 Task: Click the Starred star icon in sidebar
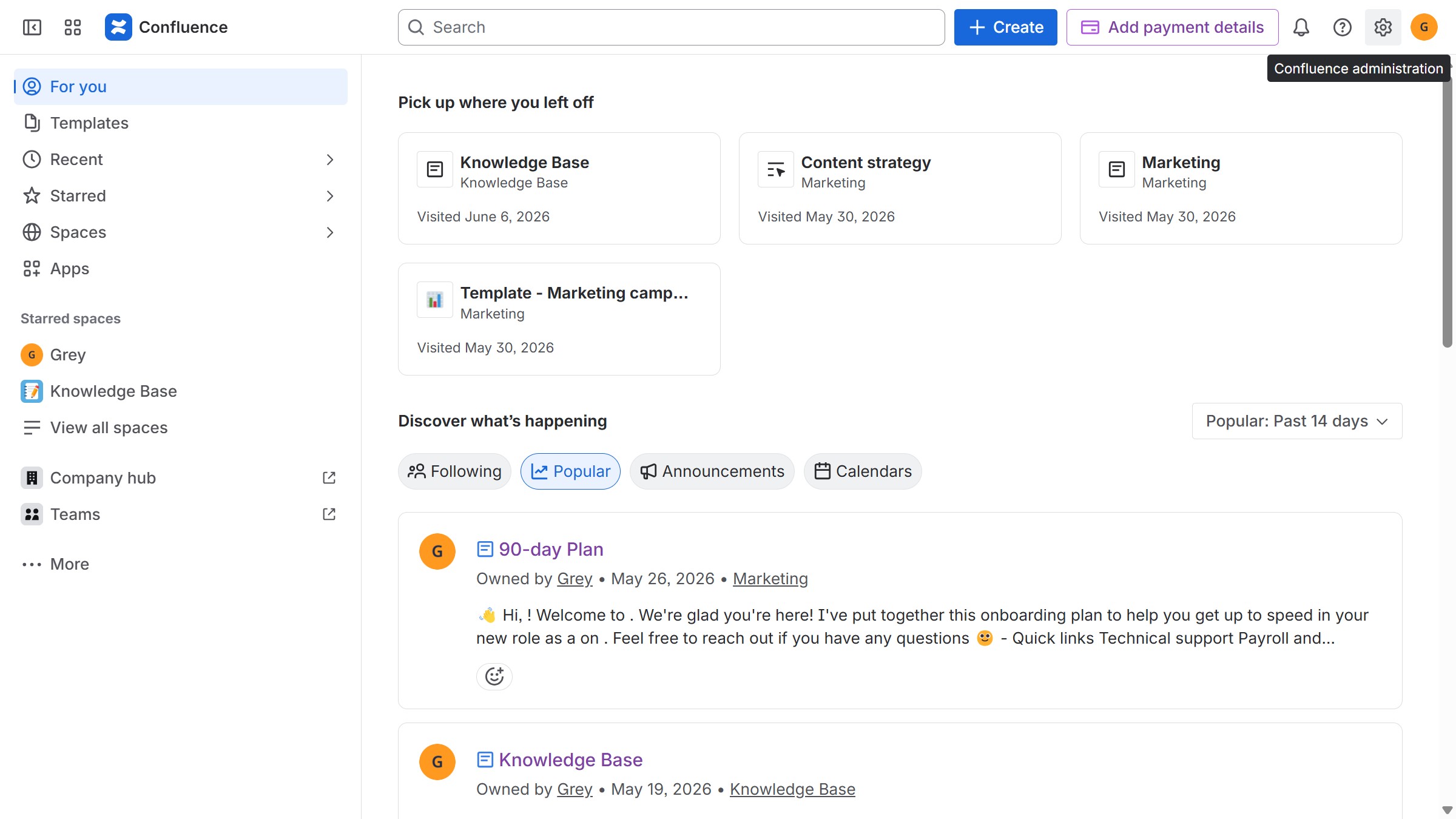pyautogui.click(x=32, y=196)
